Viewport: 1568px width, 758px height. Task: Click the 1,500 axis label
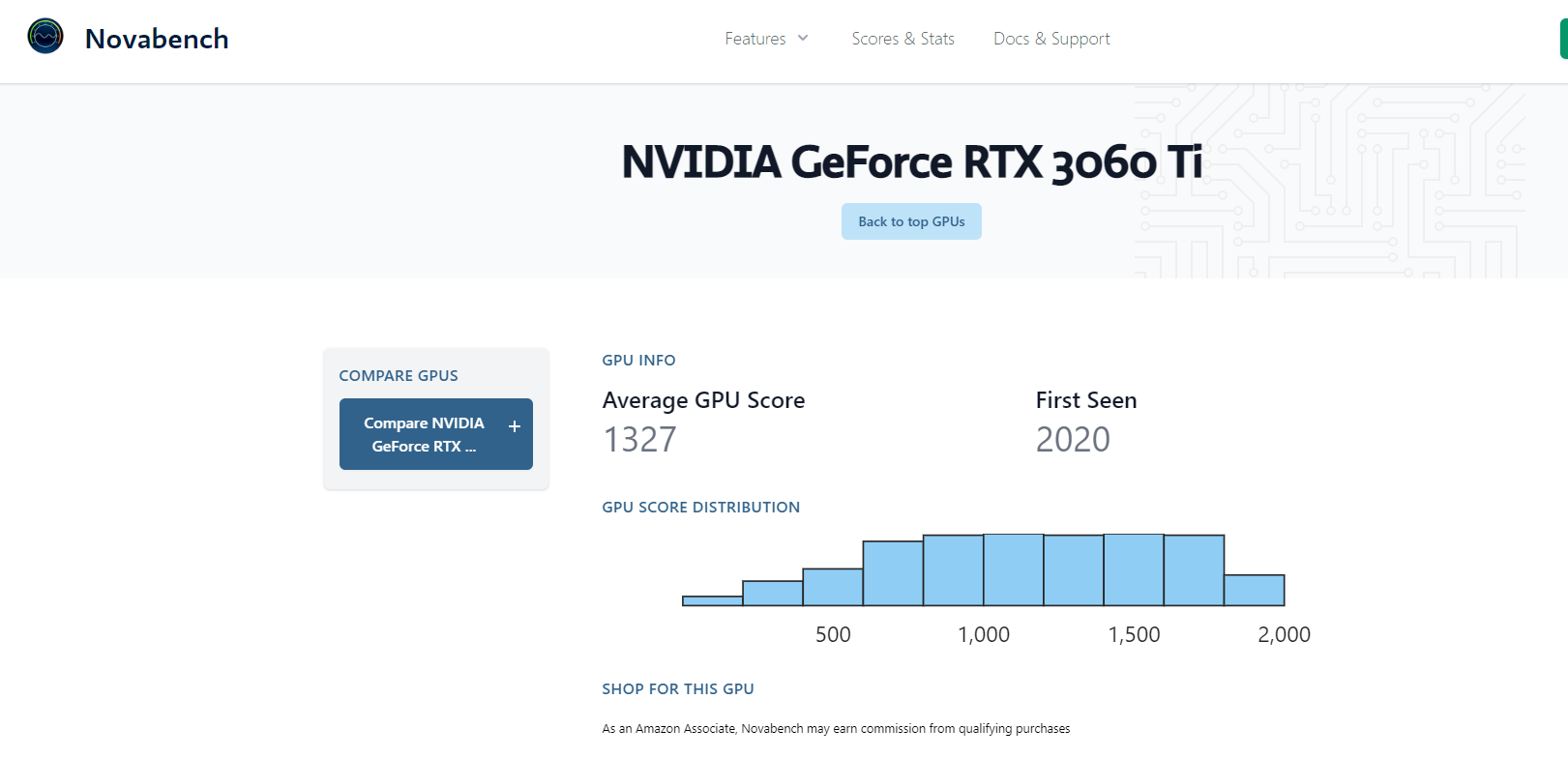(x=1134, y=635)
